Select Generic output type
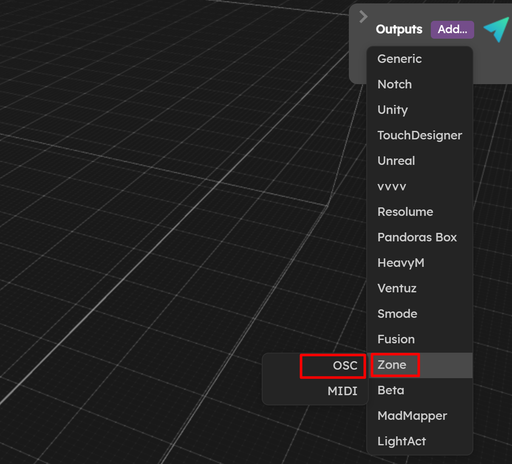 click(420, 59)
